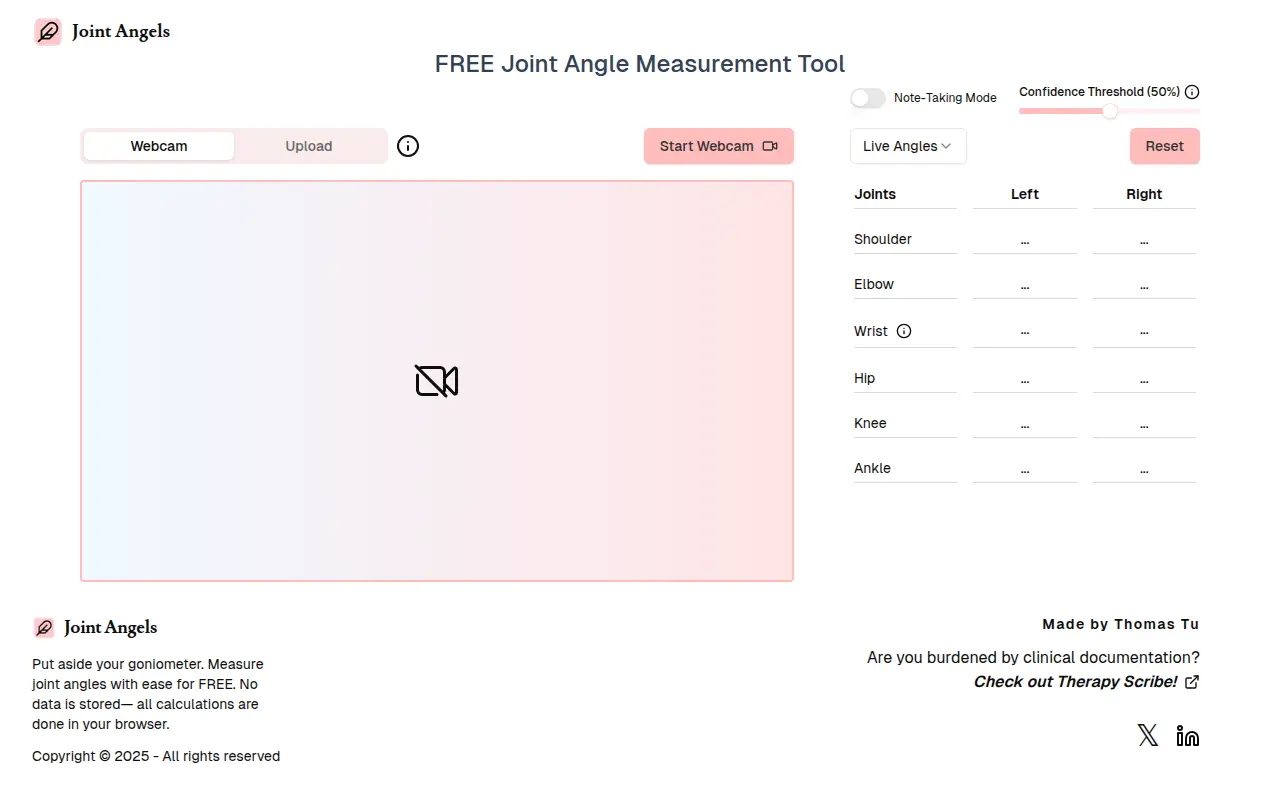Click the Wrist joint row label
The height and width of the screenshot is (800, 1280).
[871, 331]
